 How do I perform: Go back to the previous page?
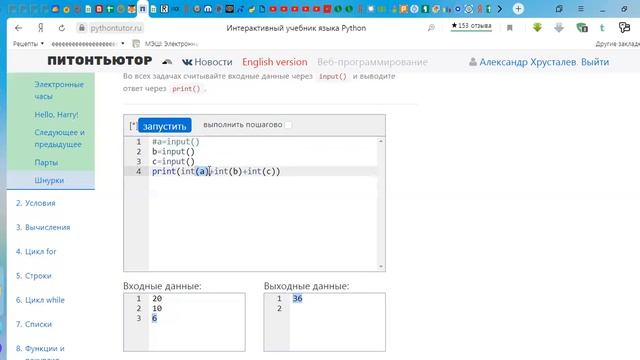coord(18,28)
